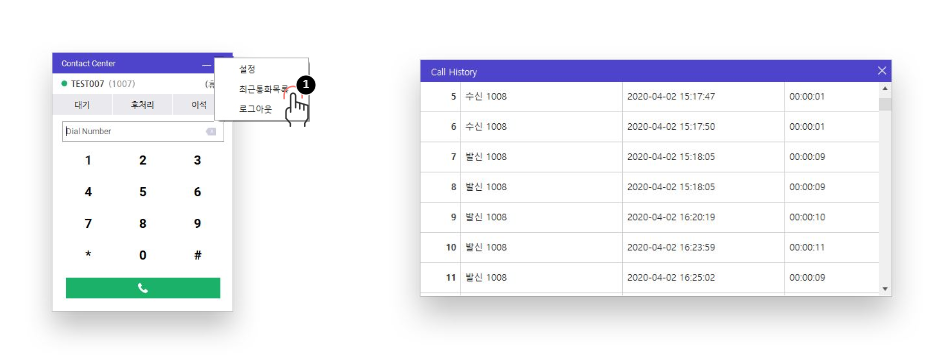Tap keypad digit 8
This screenshot has width=952, height=364.
[x=143, y=224]
